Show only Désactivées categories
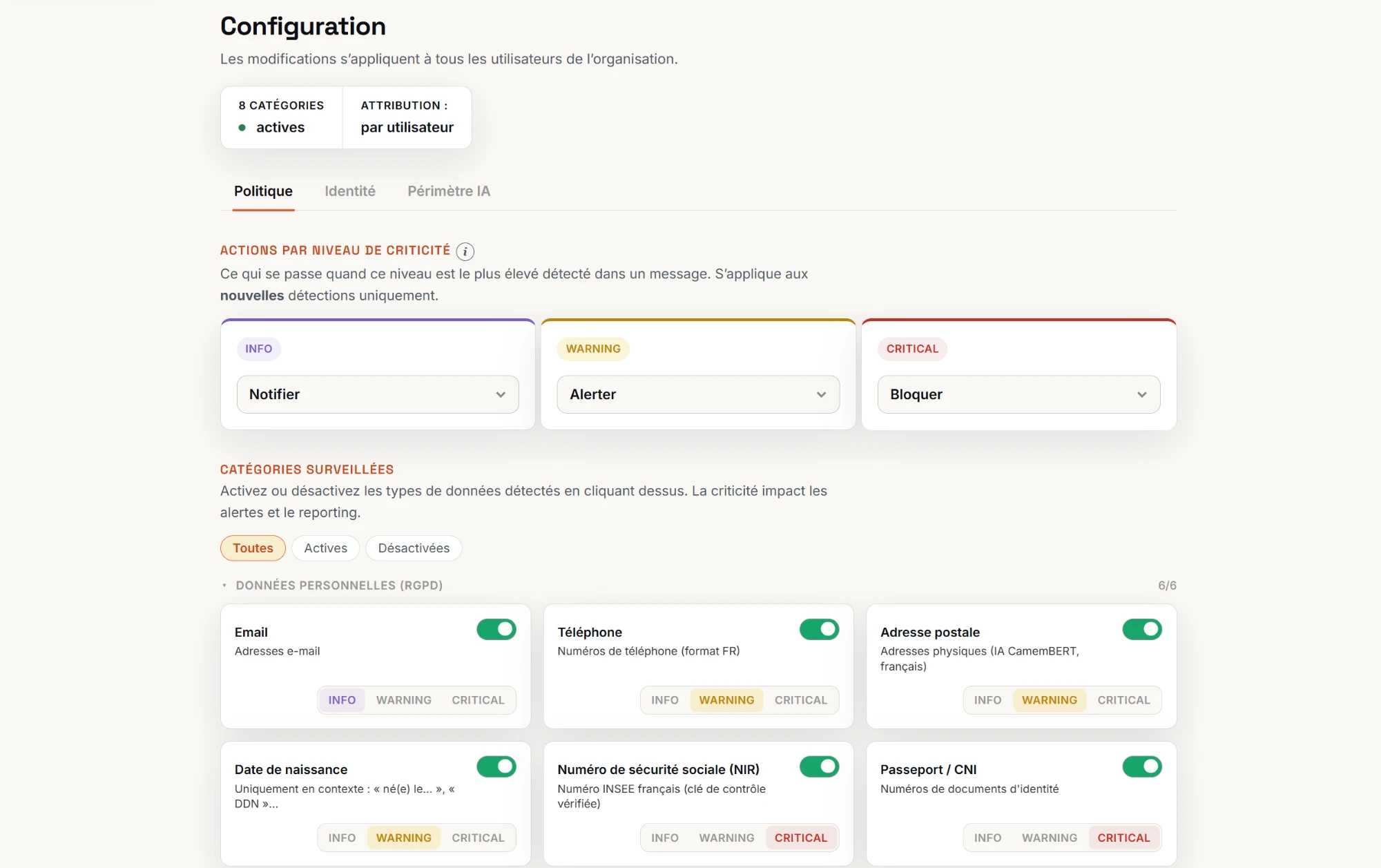 414,548
